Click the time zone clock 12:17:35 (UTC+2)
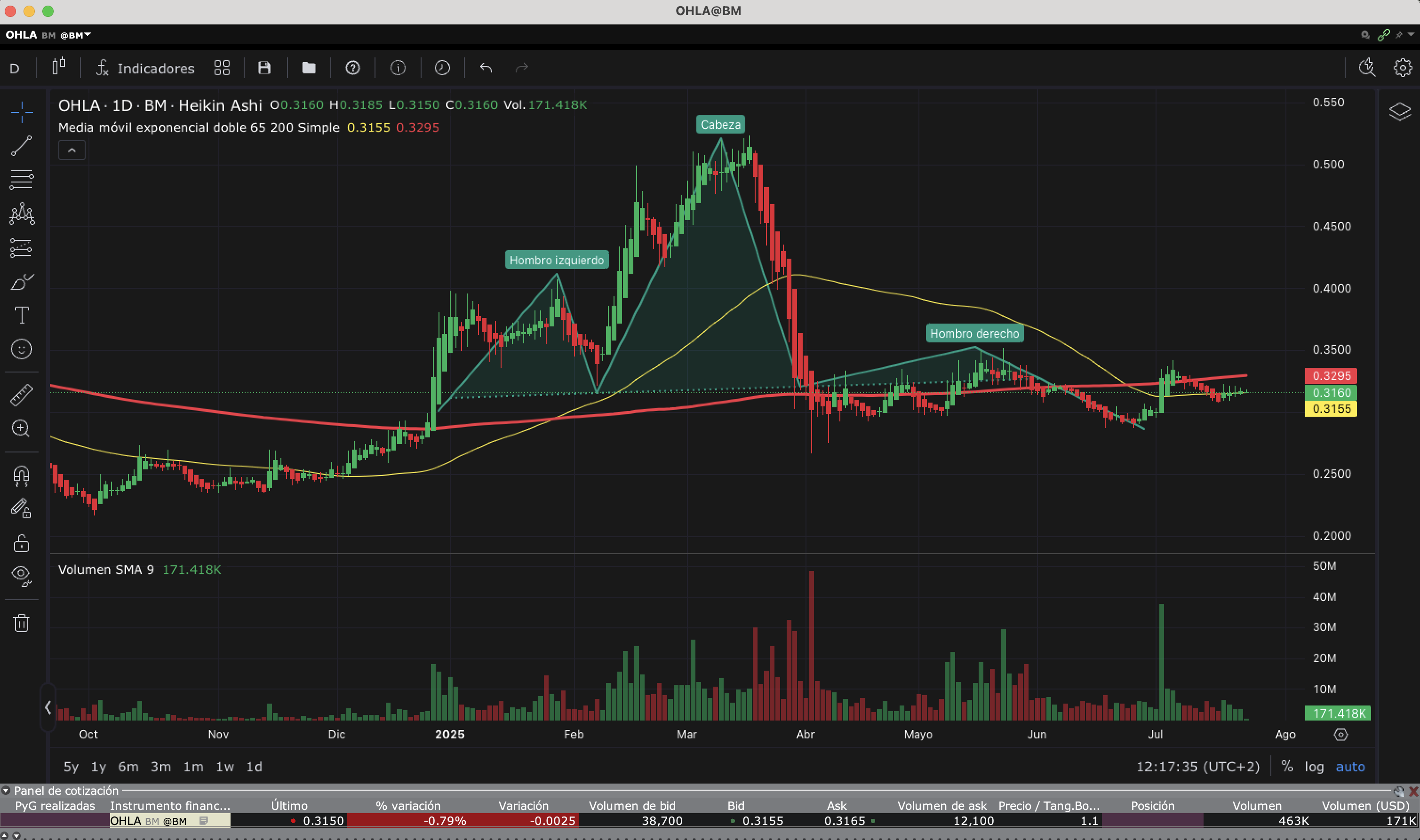The width and height of the screenshot is (1420, 840). (1198, 767)
